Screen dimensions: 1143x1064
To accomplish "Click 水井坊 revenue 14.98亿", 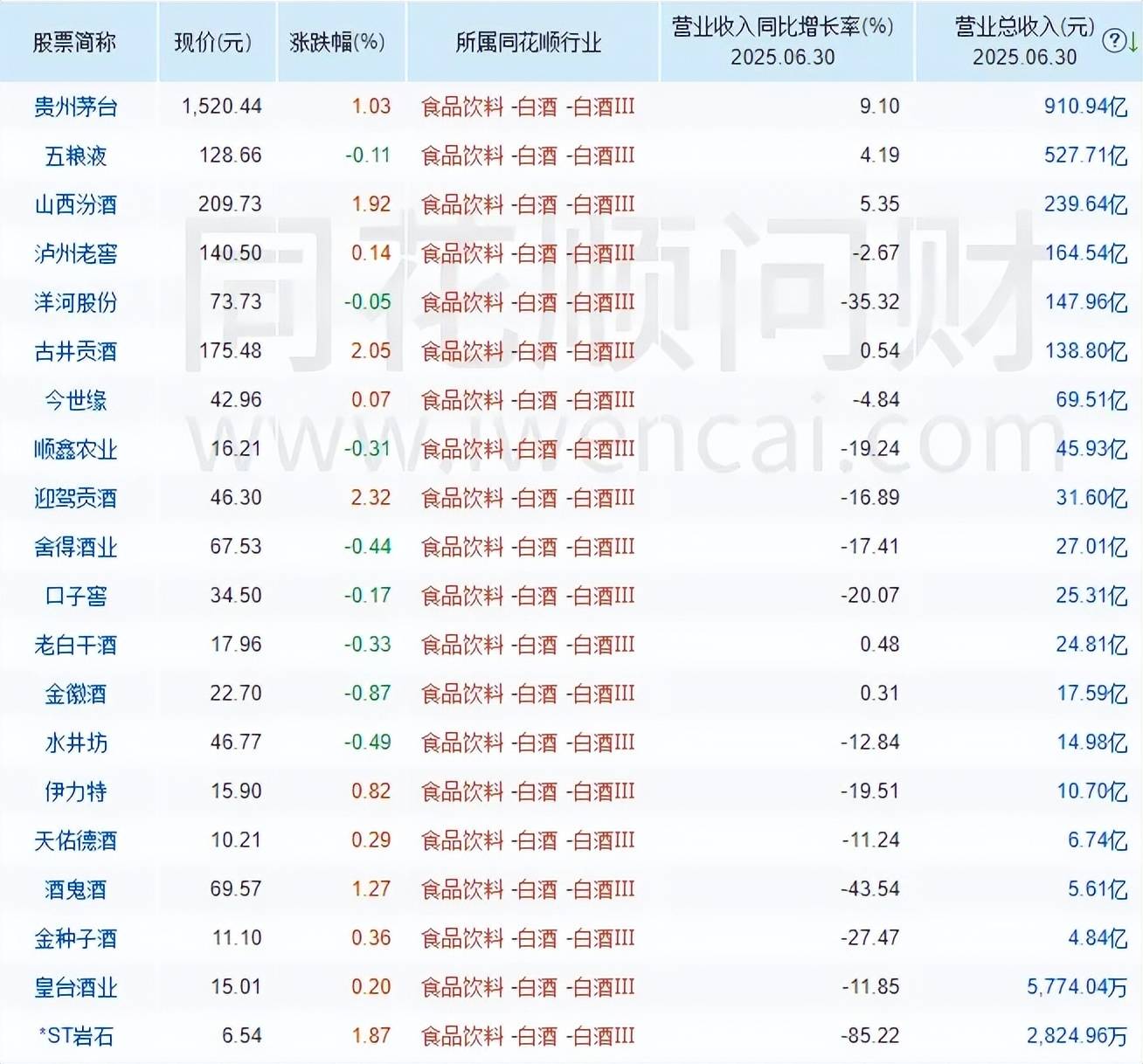I will 1091,743.
